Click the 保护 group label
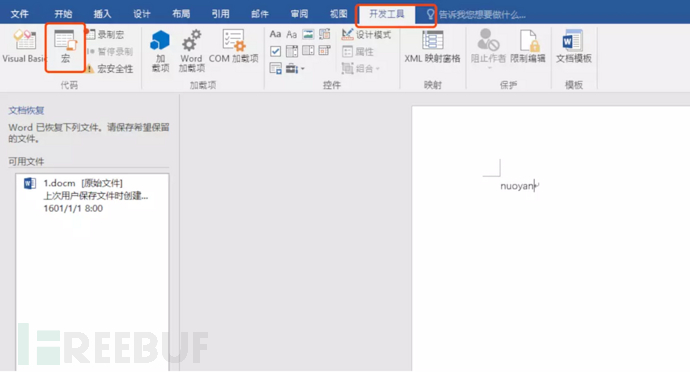This screenshot has width=690, height=372. (508, 85)
